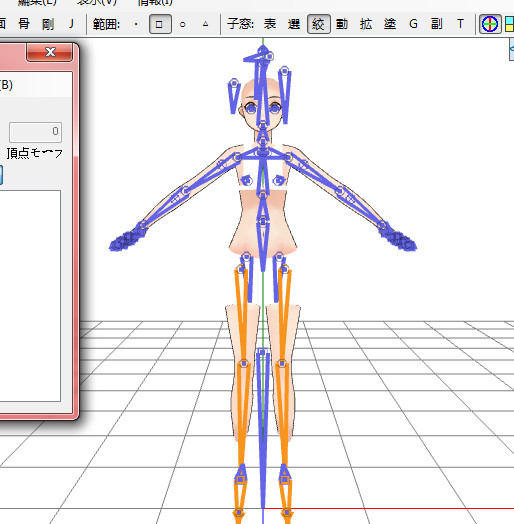
Task: Select the triangle range selection mode
Action: click(x=206, y=24)
